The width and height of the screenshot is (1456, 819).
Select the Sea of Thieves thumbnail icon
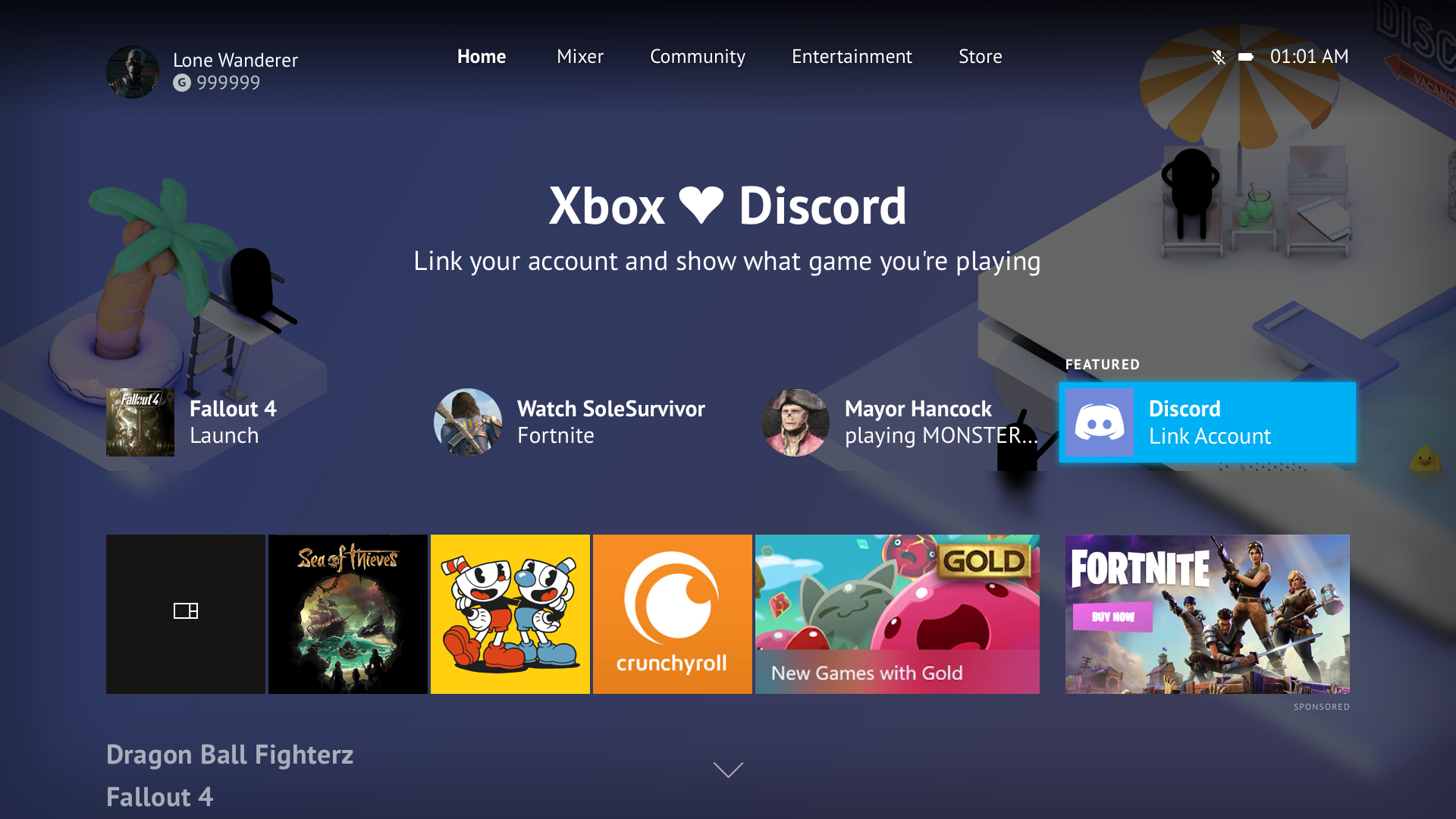click(x=348, y=614)
